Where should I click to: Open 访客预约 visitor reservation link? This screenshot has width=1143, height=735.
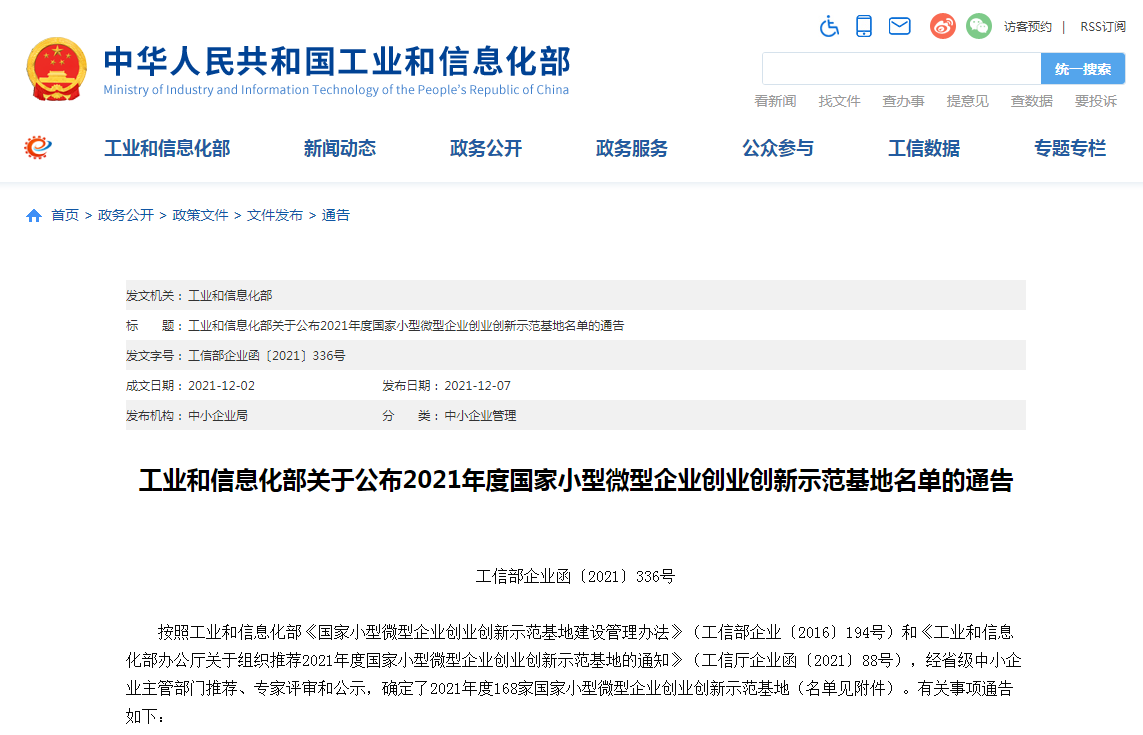click(x=1027, y=26)
